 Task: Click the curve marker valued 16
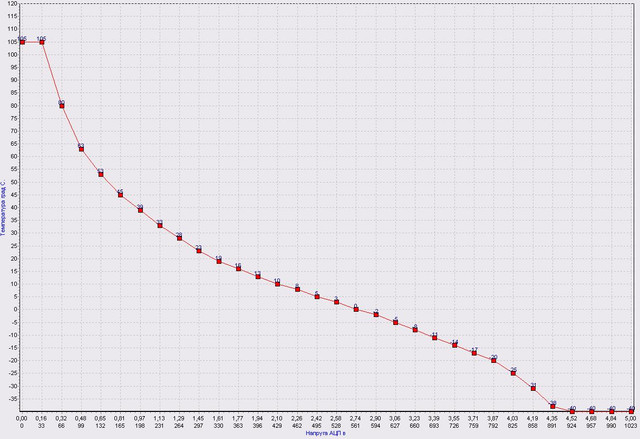pos(239,269)
